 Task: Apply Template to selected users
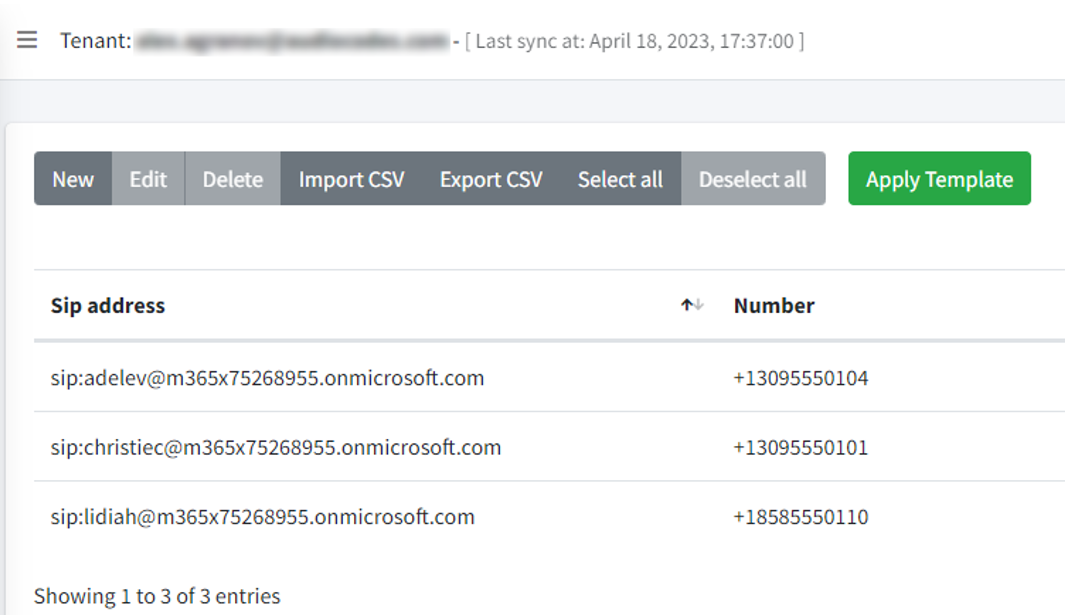pyautogui.click(x=939, y=179)
